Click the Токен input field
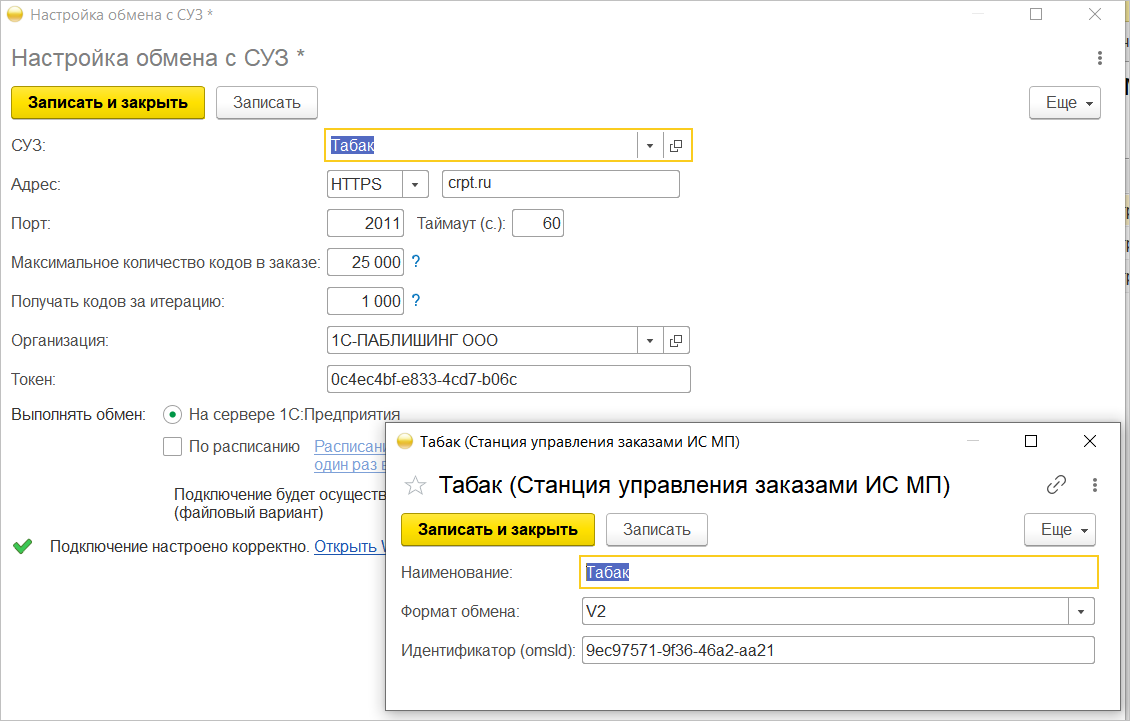 tap(509, 380)
